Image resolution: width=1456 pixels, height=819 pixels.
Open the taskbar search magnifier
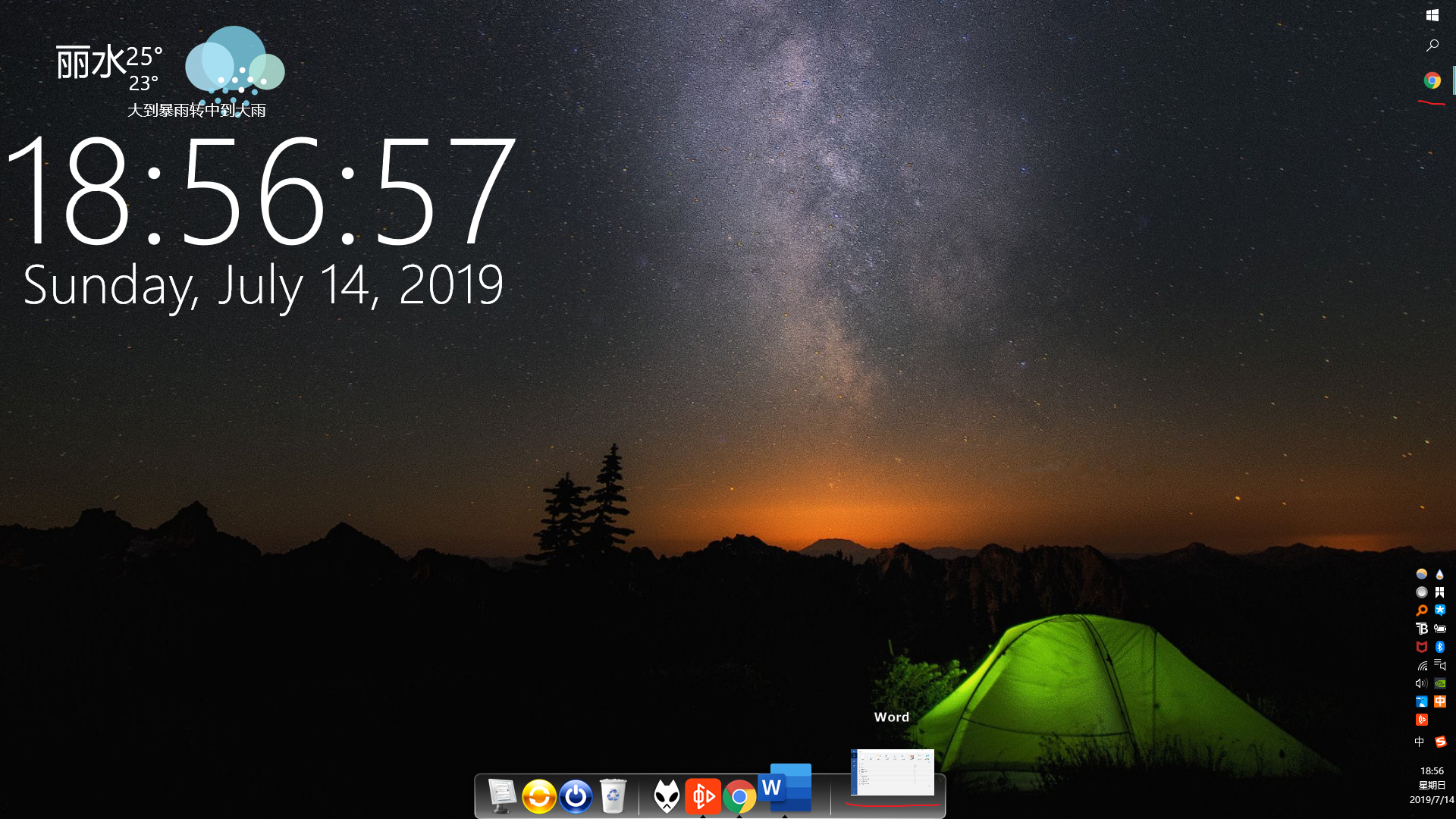point(1432,45)
